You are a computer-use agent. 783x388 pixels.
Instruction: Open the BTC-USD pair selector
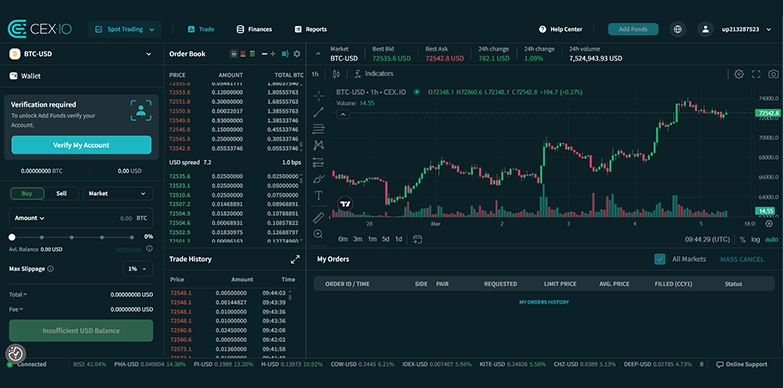coord(81,54)
